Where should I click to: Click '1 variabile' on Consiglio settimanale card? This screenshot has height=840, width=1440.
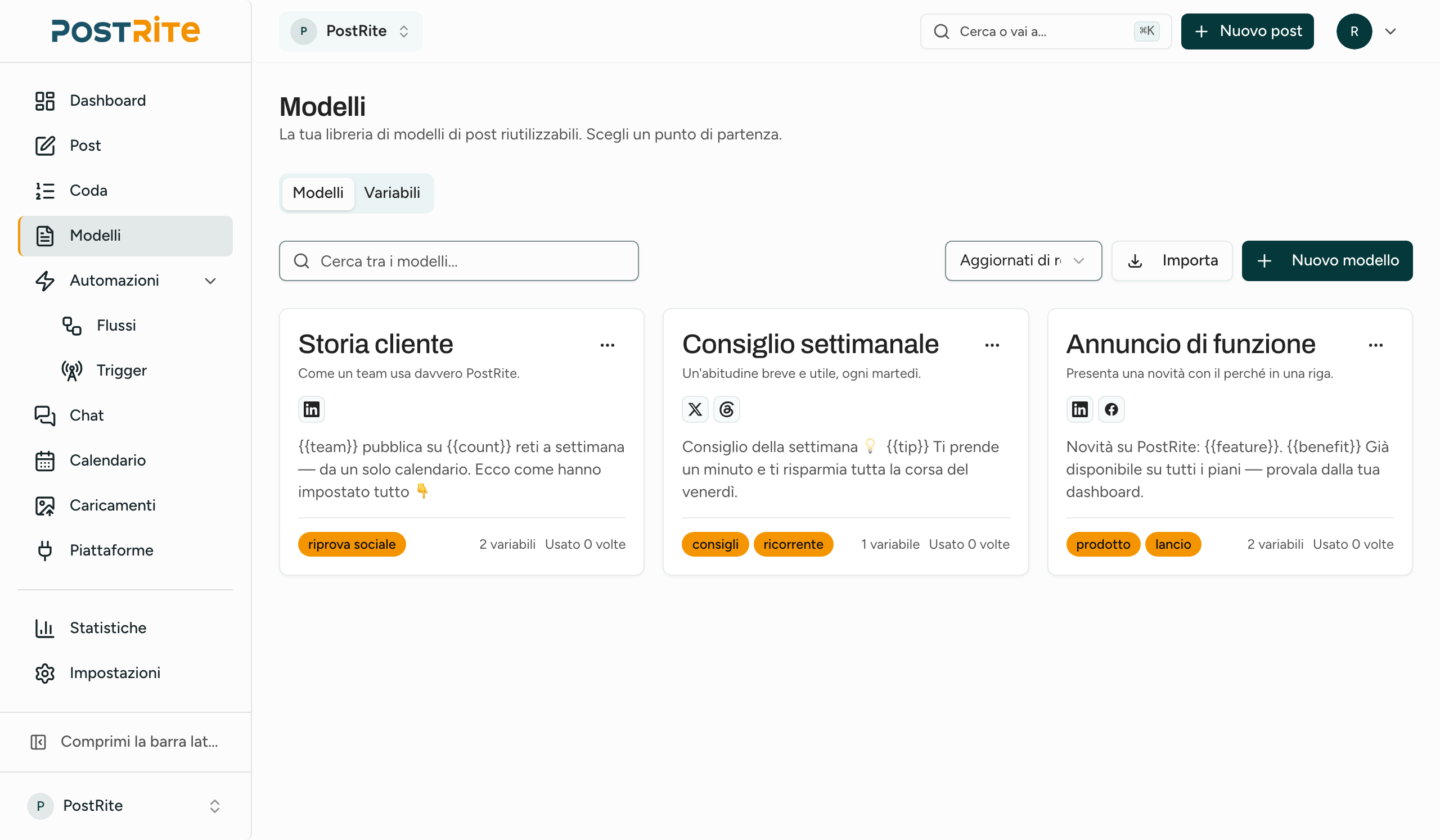(x=890, y=545)
